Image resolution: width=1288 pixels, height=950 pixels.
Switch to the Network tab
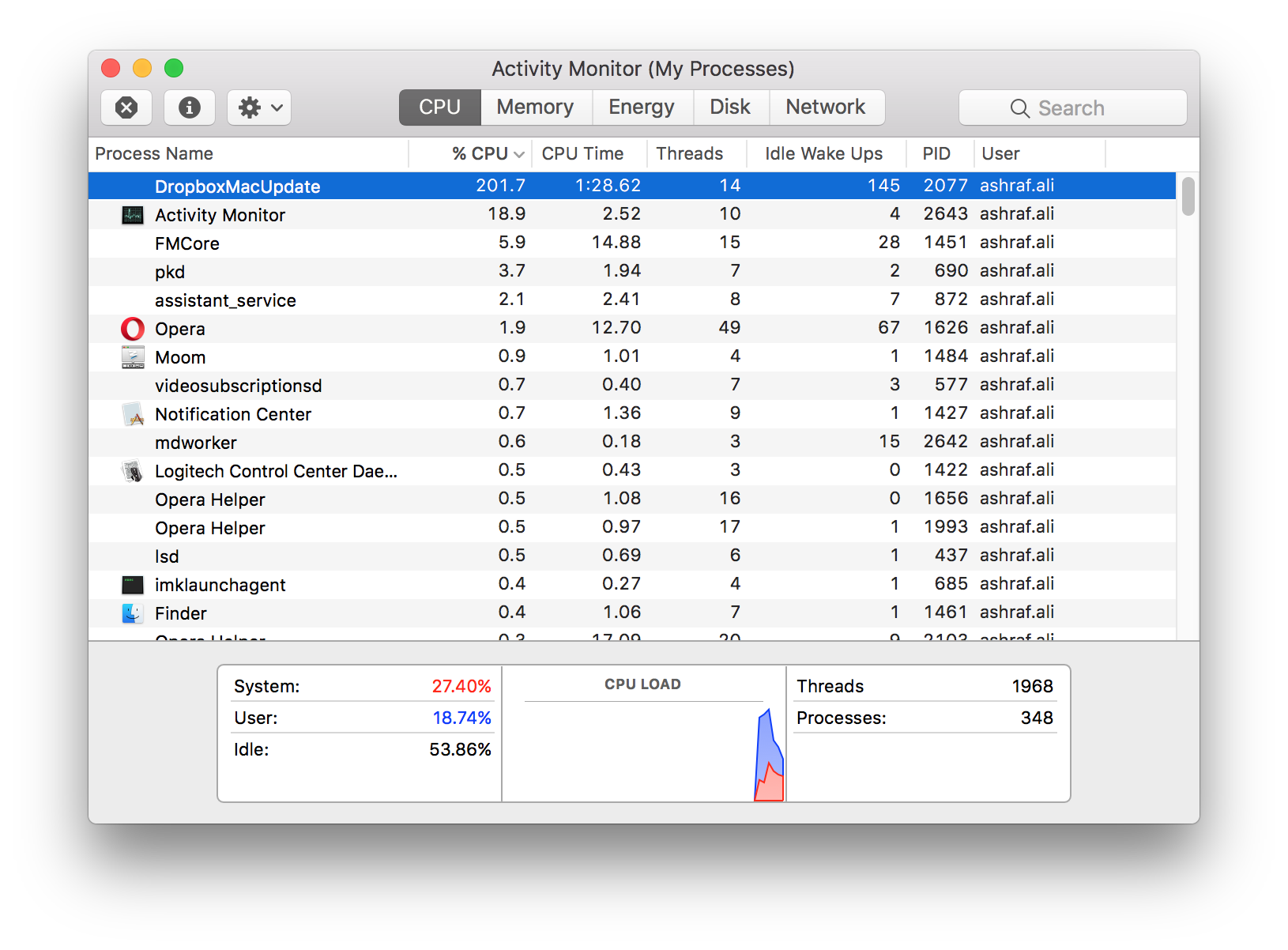pos(826,107)
